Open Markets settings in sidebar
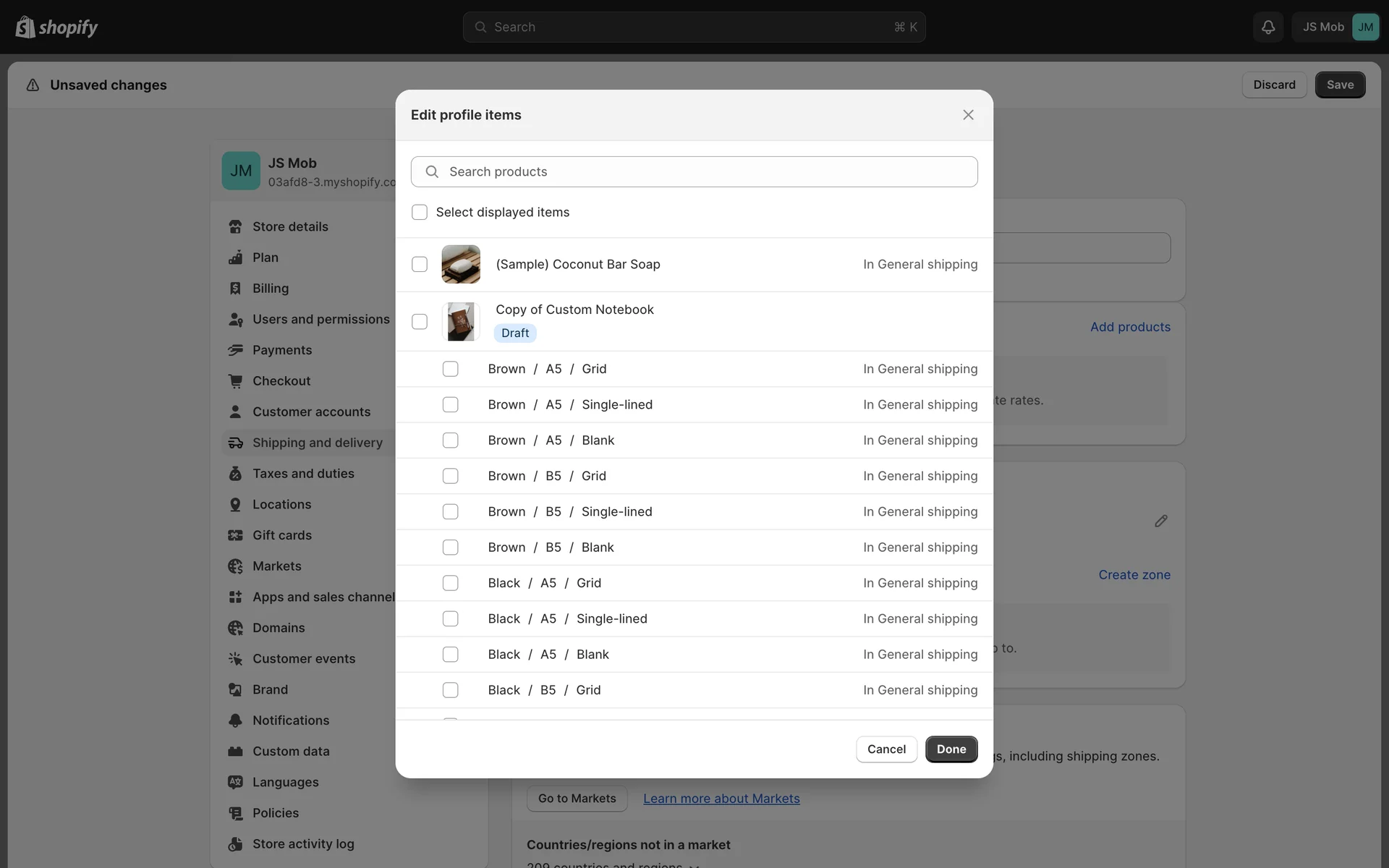This screenshot has width=1389, height=868. (x=276, y=566)
